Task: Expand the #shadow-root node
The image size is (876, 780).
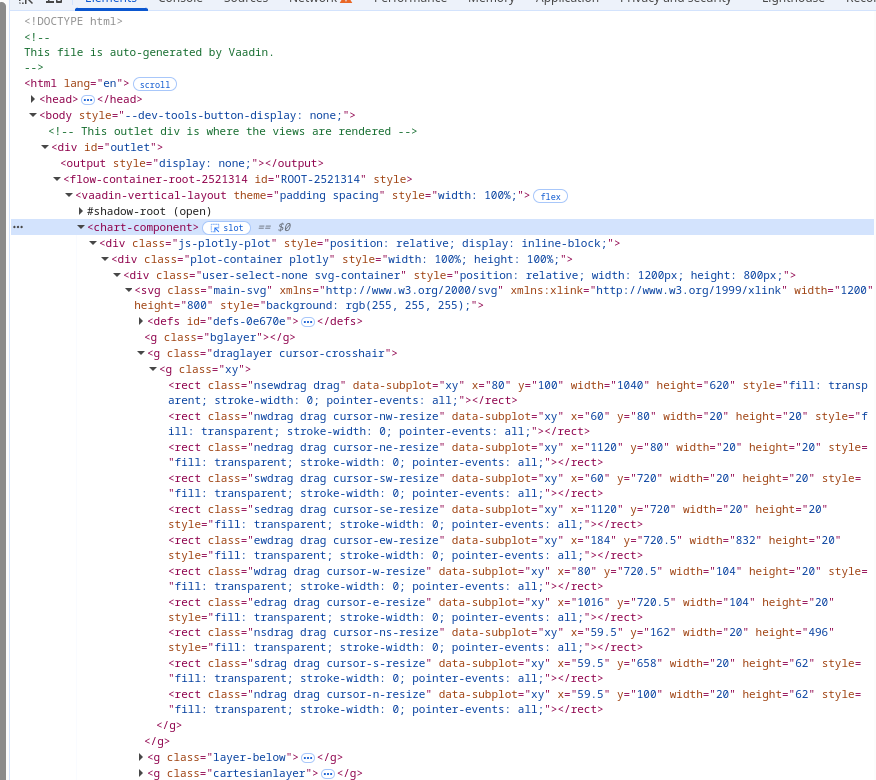Action: click(x=80, y=211)
